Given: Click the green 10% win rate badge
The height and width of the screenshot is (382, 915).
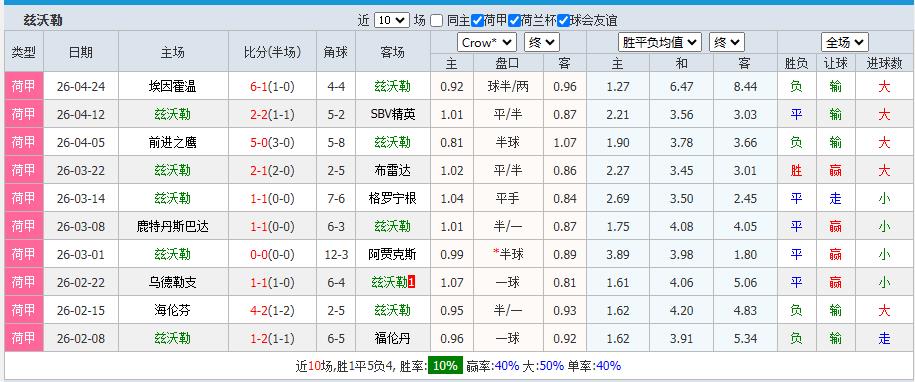Looking at the screenshot, I should tap(446, 366).
